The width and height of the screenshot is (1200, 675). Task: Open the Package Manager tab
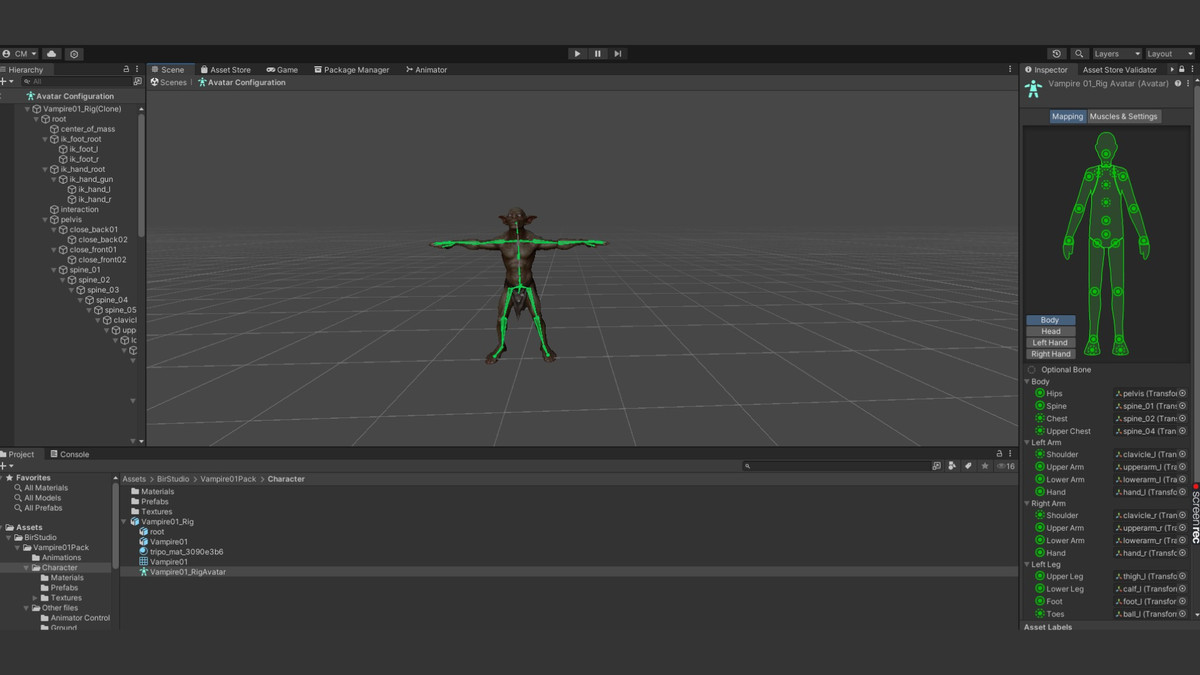click(351, 70)
